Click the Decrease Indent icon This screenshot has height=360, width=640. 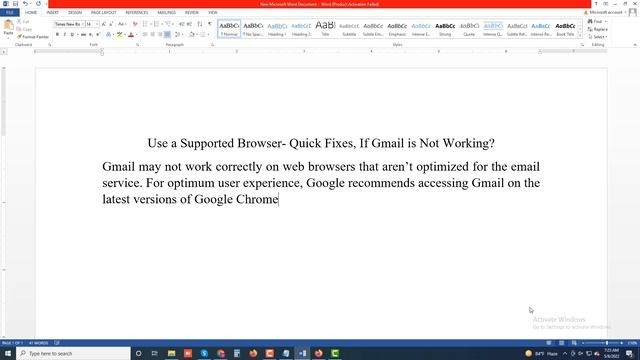[182, 24]
